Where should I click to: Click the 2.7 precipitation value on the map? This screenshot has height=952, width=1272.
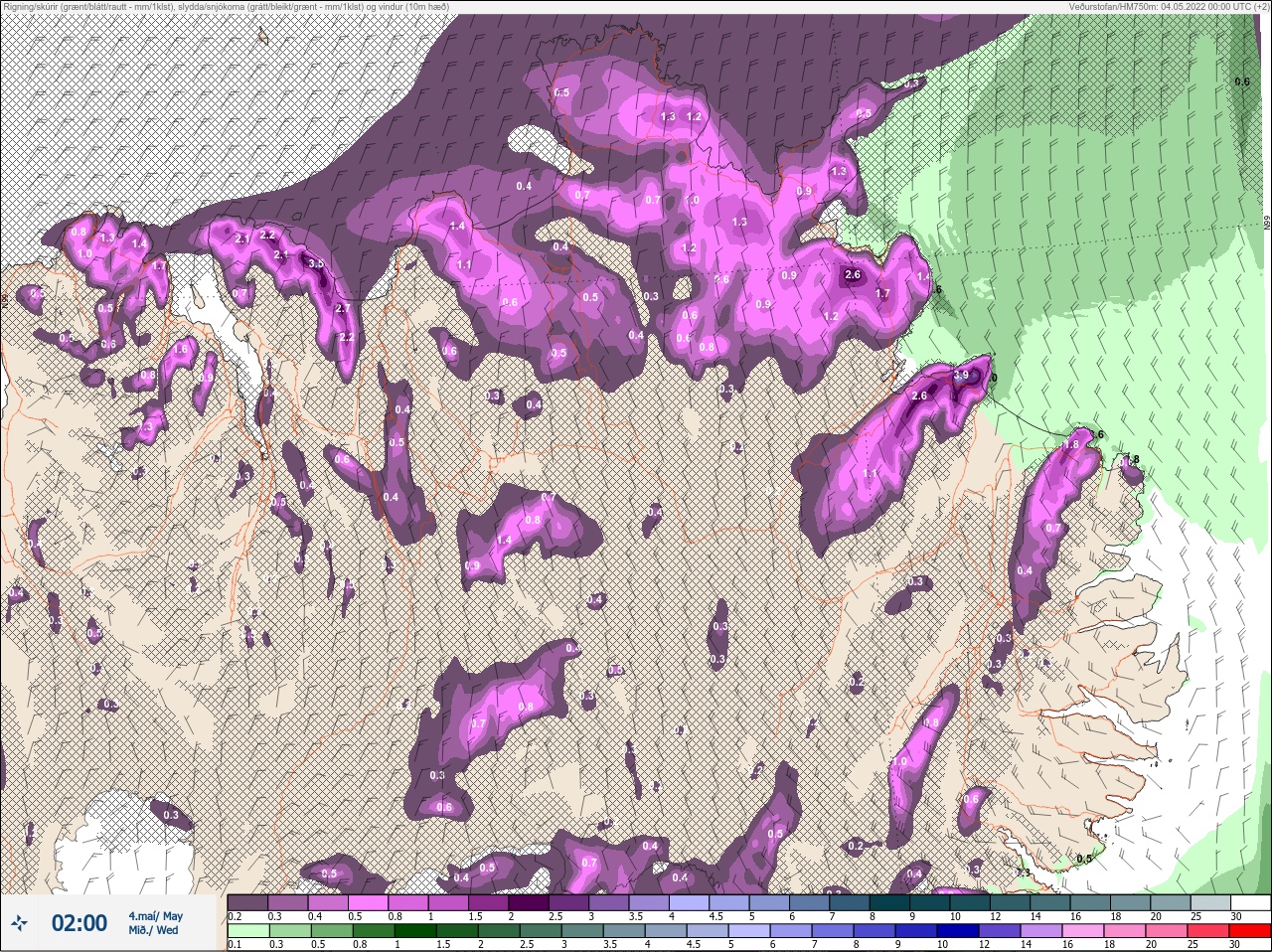pyautogui.click(x=343, y=309)
